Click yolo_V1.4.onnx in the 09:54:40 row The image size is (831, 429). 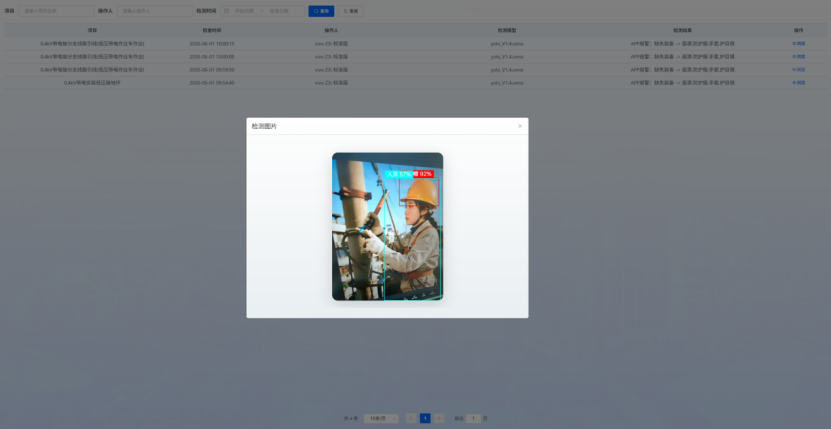click(507, 83)
